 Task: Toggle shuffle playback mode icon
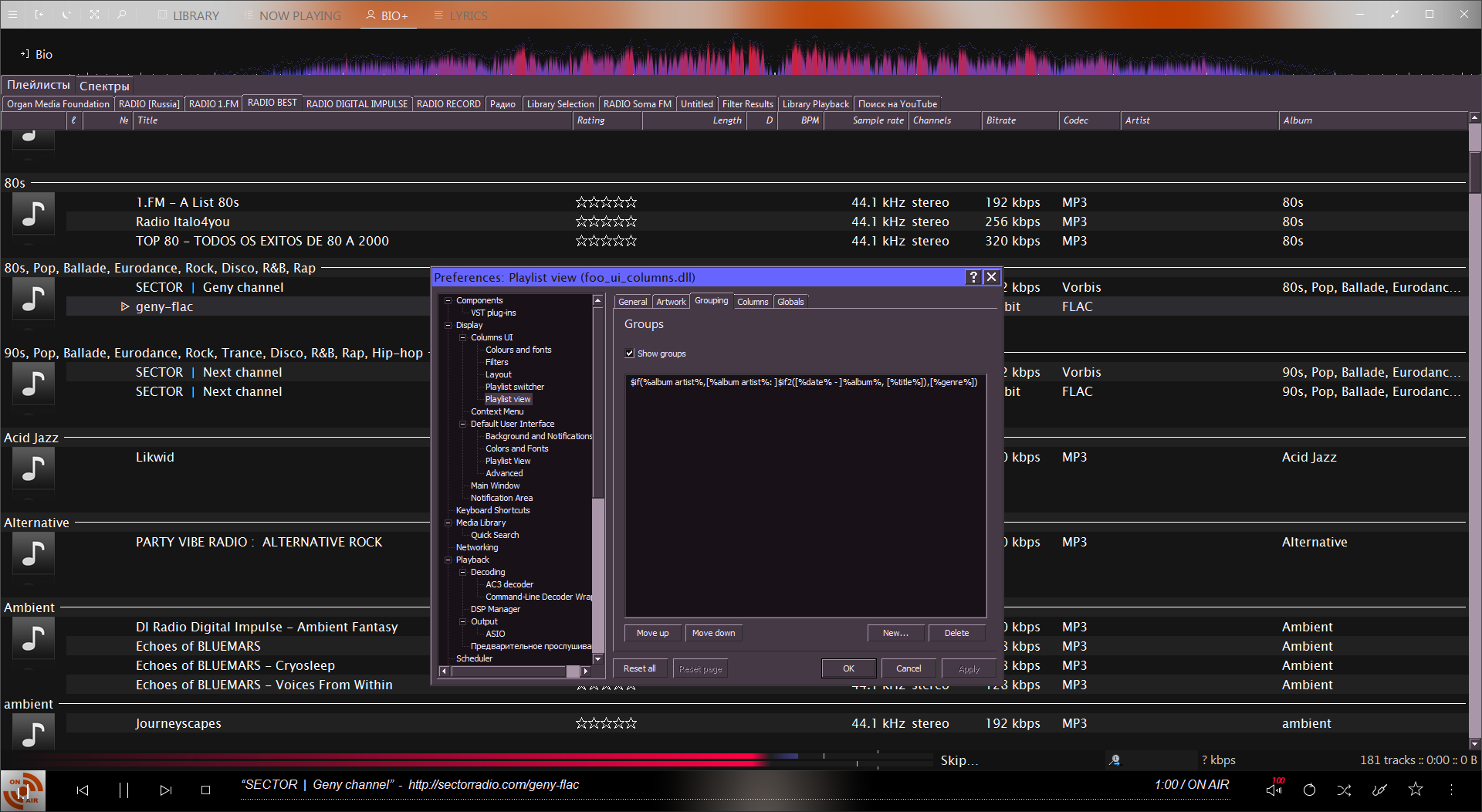point(1343,790)
